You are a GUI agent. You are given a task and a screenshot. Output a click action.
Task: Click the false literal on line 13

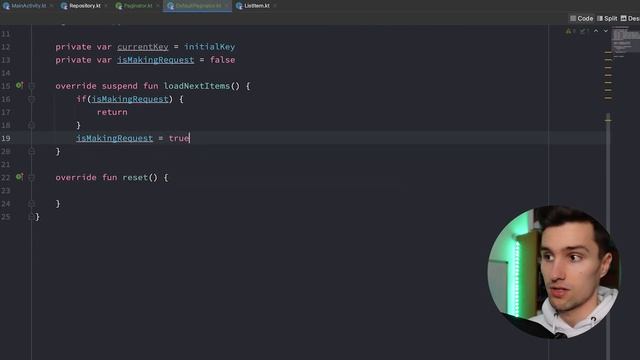point(222,60)
